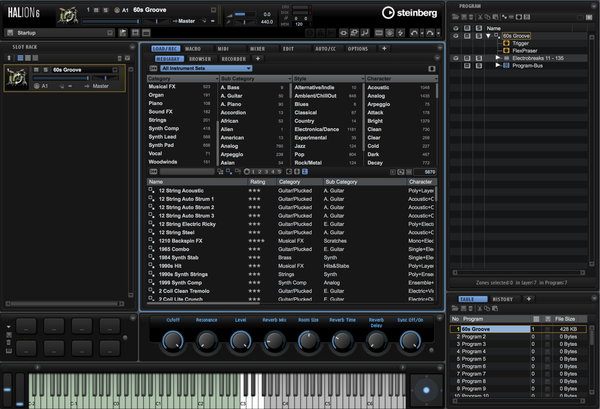Open the Startup multi-program dropdown
This screenshot has height=409, width=600.
click(110, 33)
